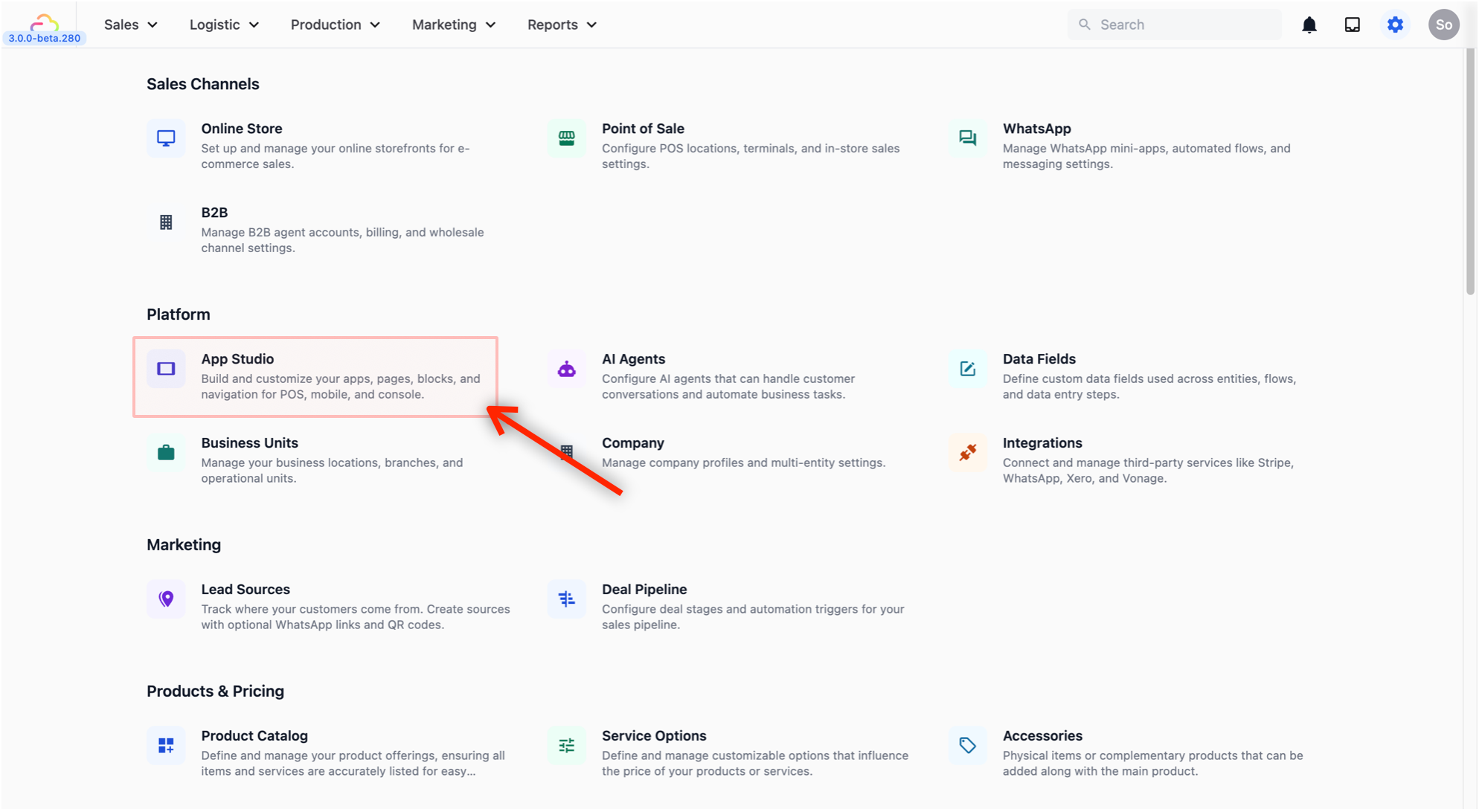Click the Integrations plug icon
Screen dimensions: 1479x812
pyautogui.click(x=967, y=453)
